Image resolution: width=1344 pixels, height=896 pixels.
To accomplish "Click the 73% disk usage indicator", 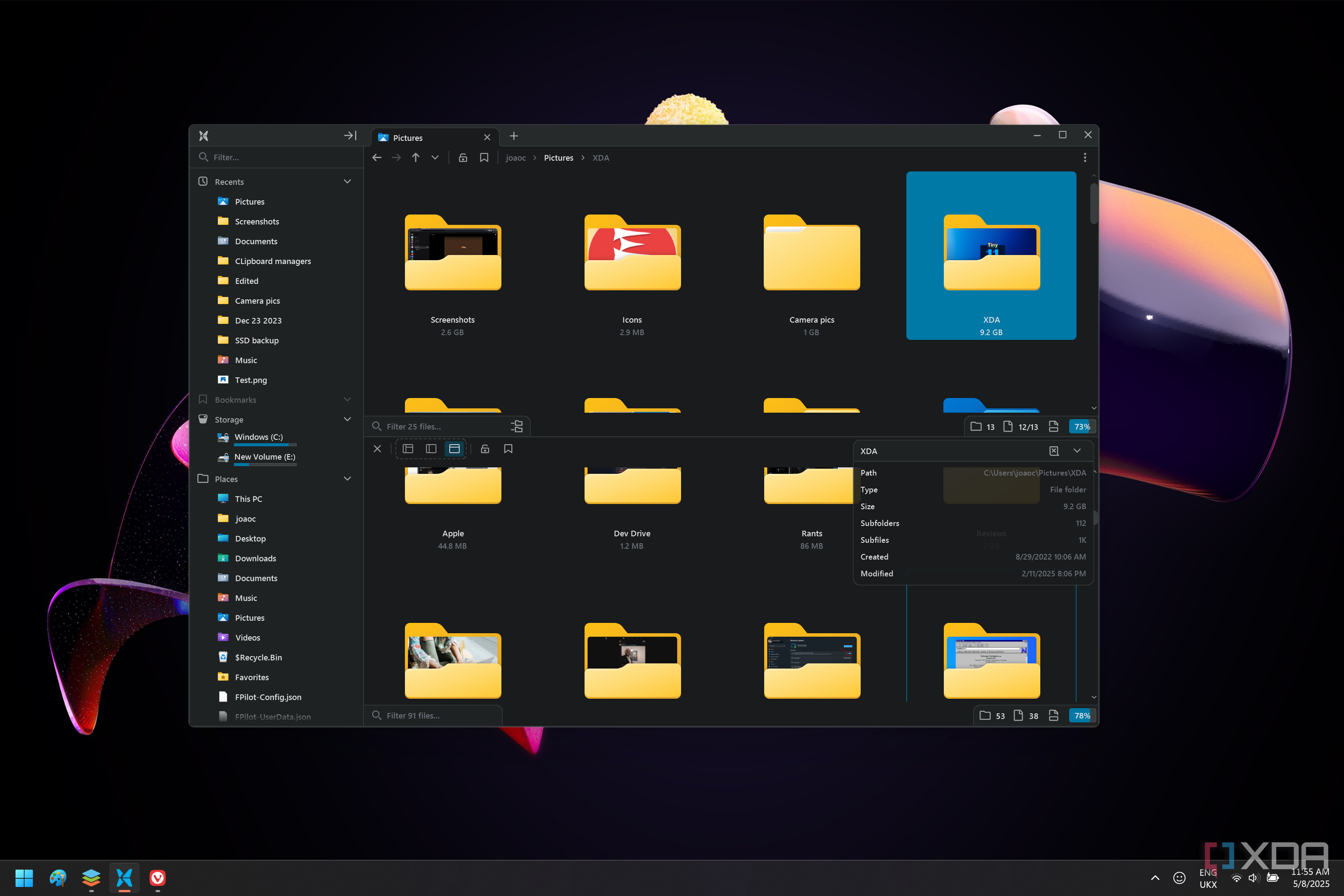I will (1082, 426).
